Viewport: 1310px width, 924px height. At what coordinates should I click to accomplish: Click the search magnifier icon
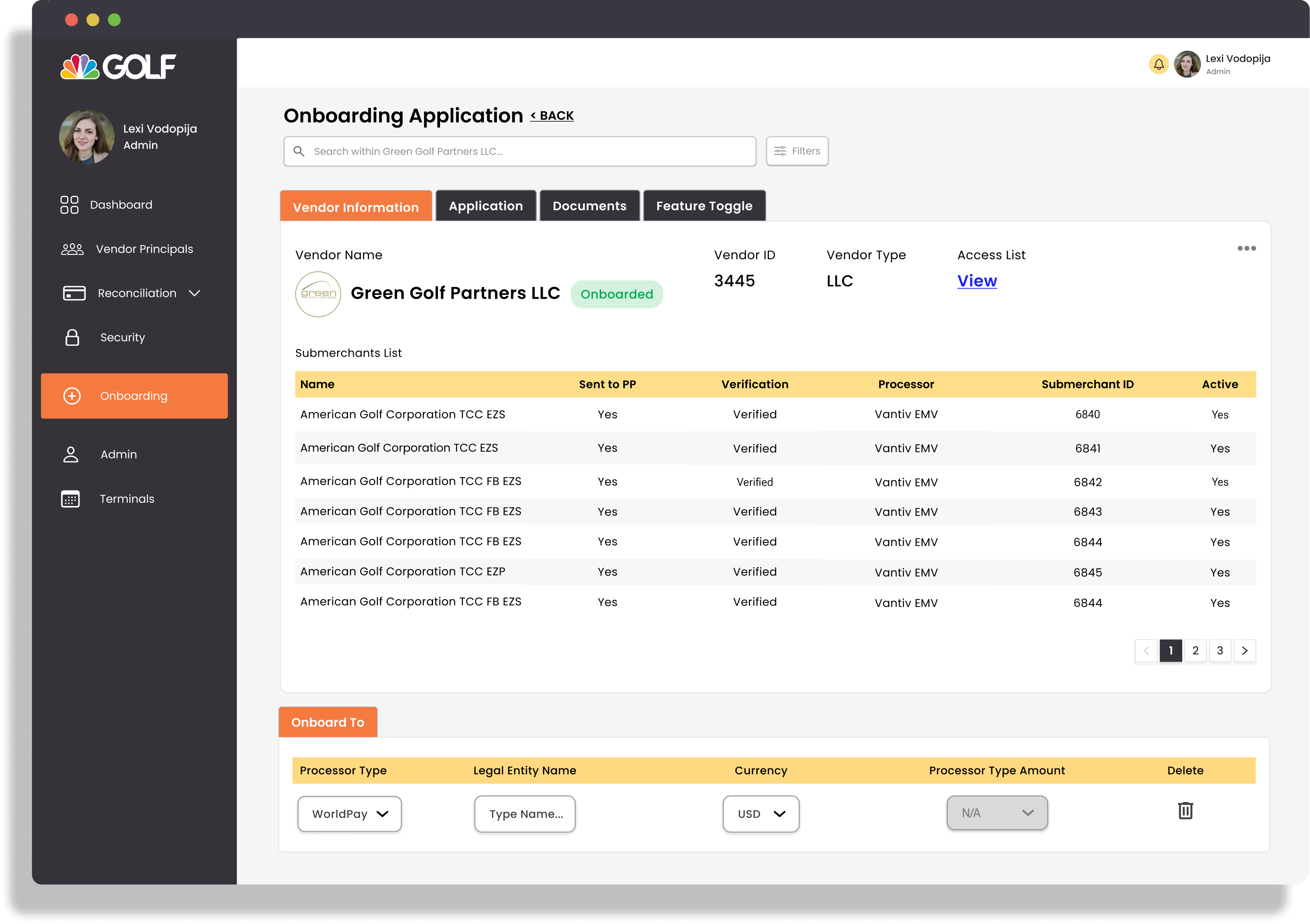(299, 151)
